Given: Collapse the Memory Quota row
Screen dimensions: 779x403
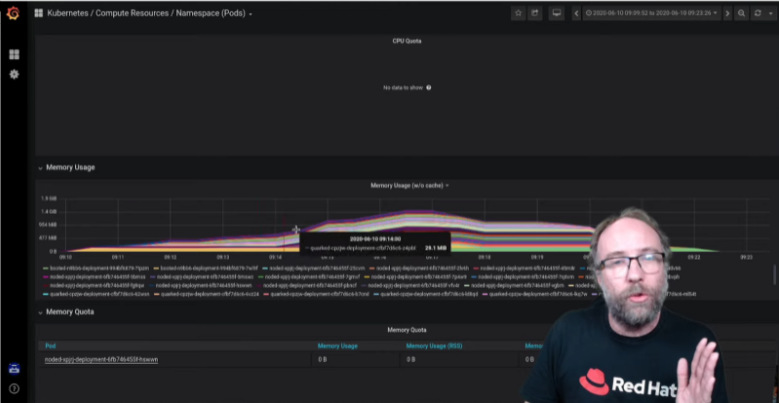Looking at the screenshot, I should coord(67,312).
